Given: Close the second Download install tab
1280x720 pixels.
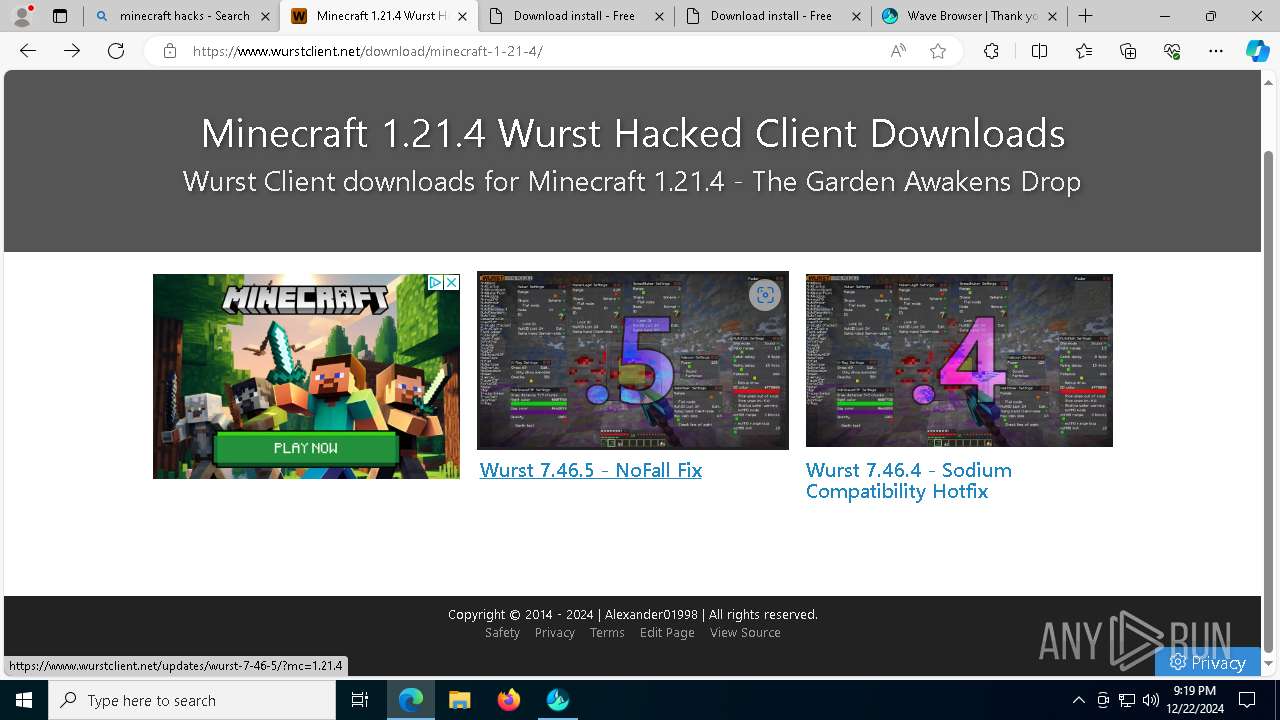Looking at the screenshot, I should [x=856, y=16].
